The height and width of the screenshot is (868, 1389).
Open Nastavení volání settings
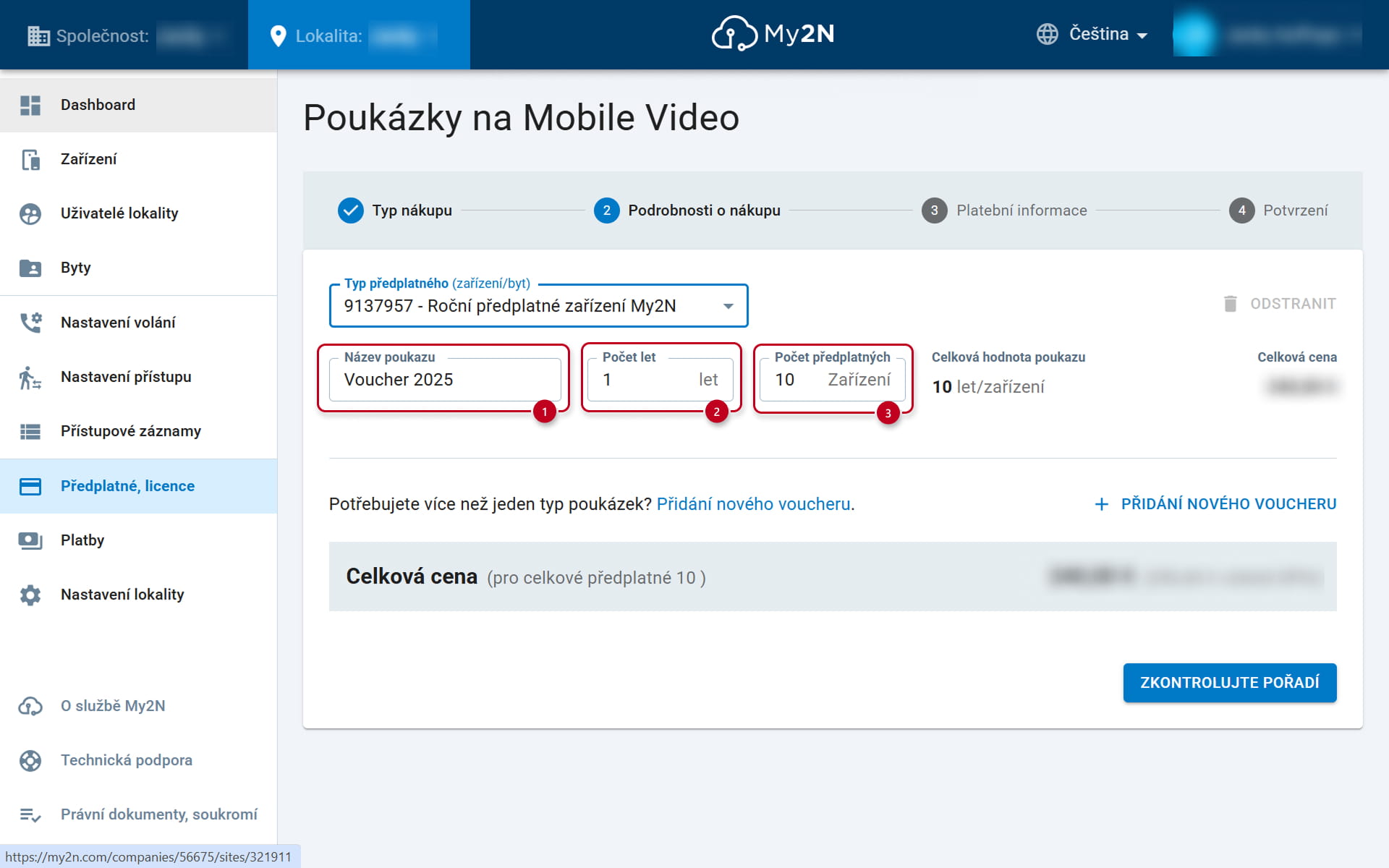(138, 323)
